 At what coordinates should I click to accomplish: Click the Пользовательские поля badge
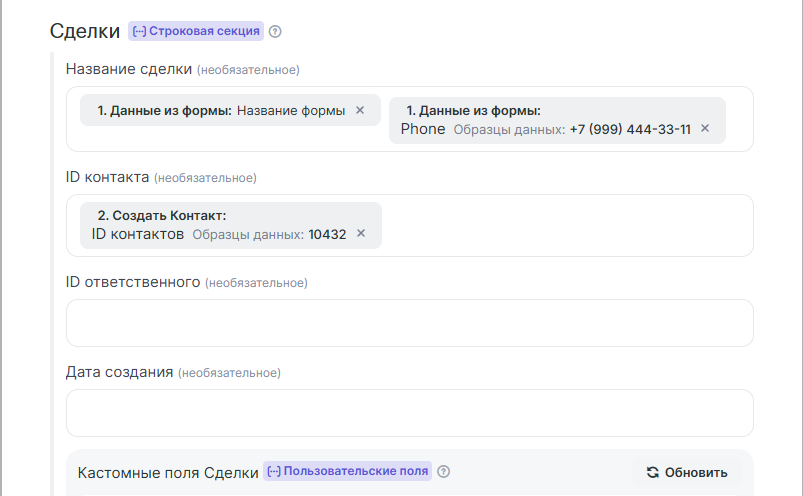348,472
